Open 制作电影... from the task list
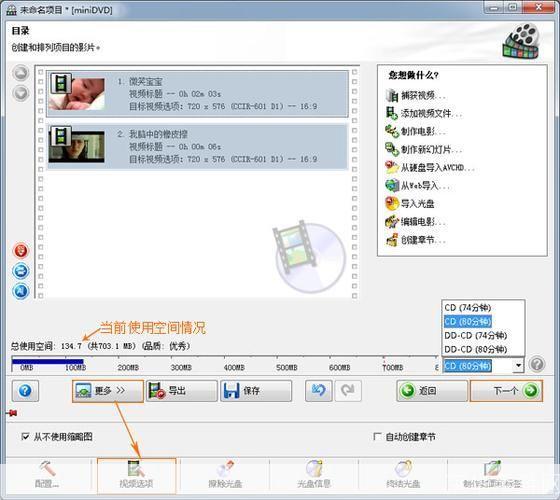This screenshot has height=500, width=560. [x=415, y=131]
